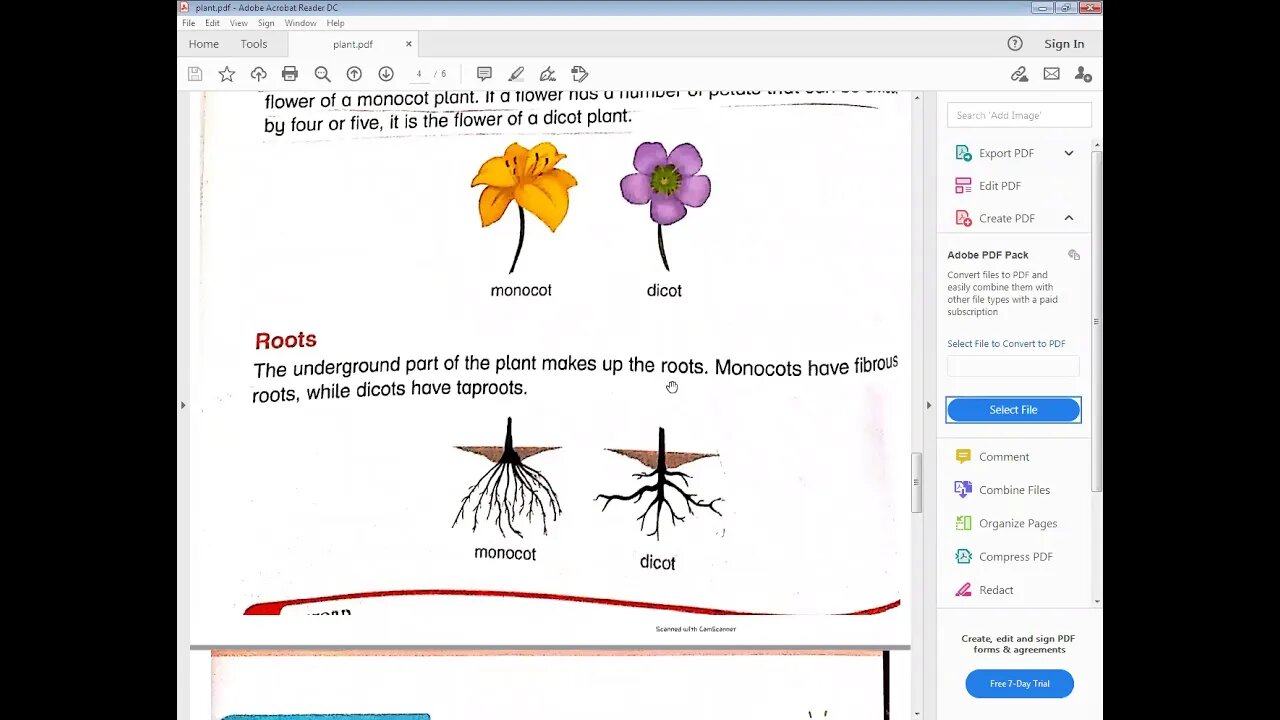Viewport: 1280px width, 720px height.
Task: Click the cloud upload icon
Action: tap(258, 74)
